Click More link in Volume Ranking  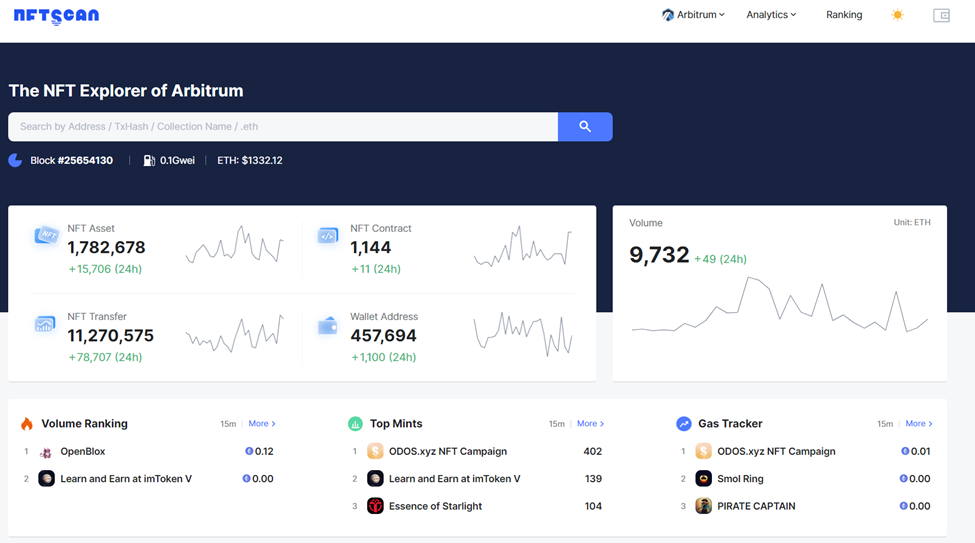(x=262, y=424)
